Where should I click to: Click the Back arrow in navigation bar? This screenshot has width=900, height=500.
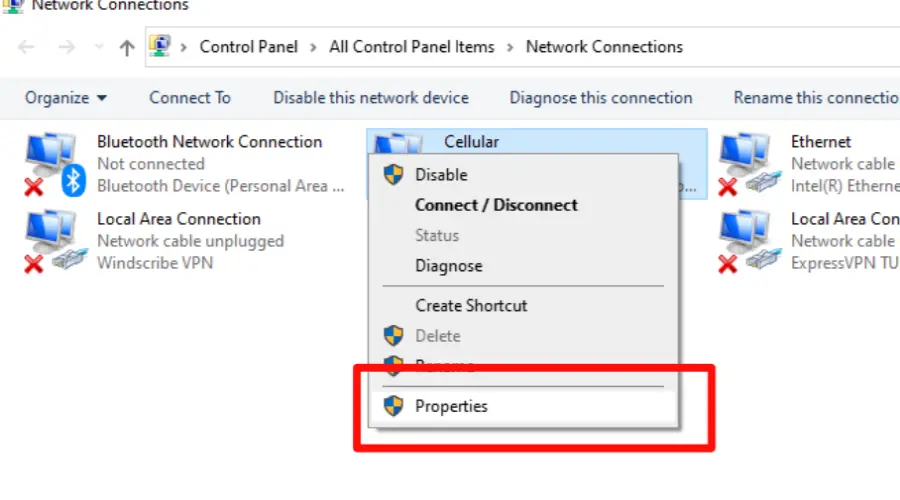(x=26, y=47)
